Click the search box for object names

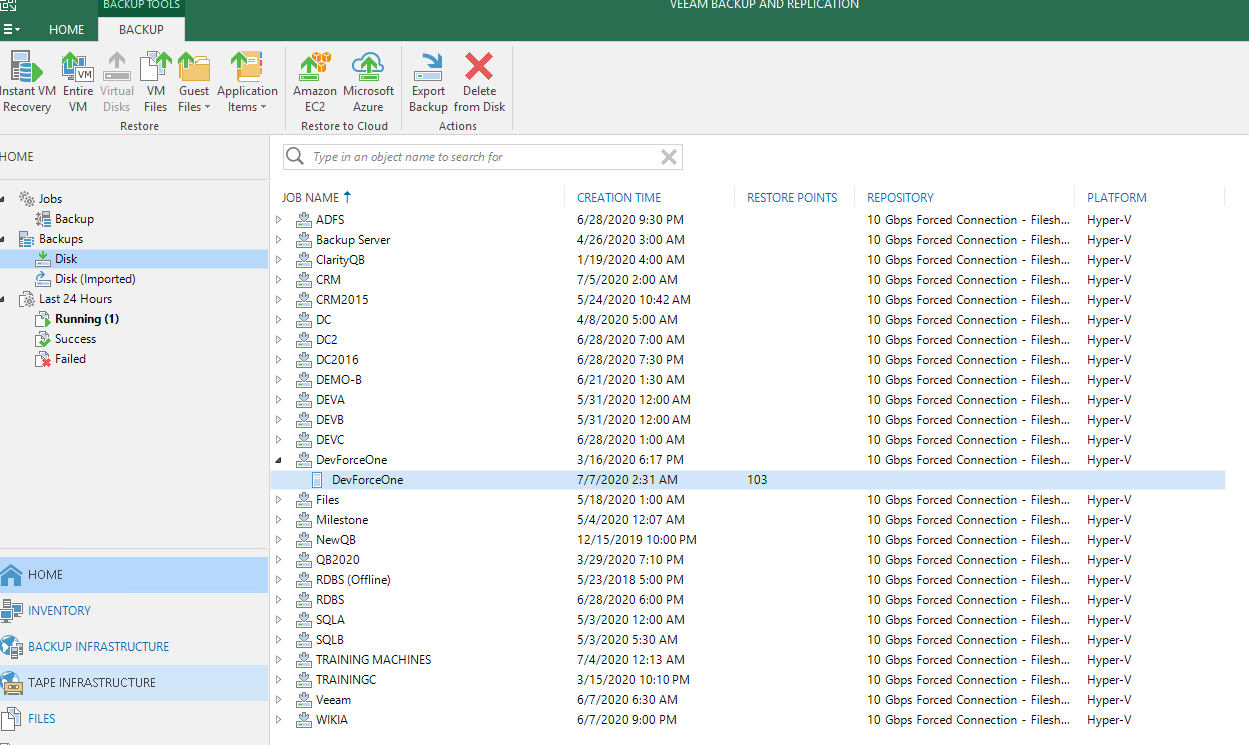[485, 157]
